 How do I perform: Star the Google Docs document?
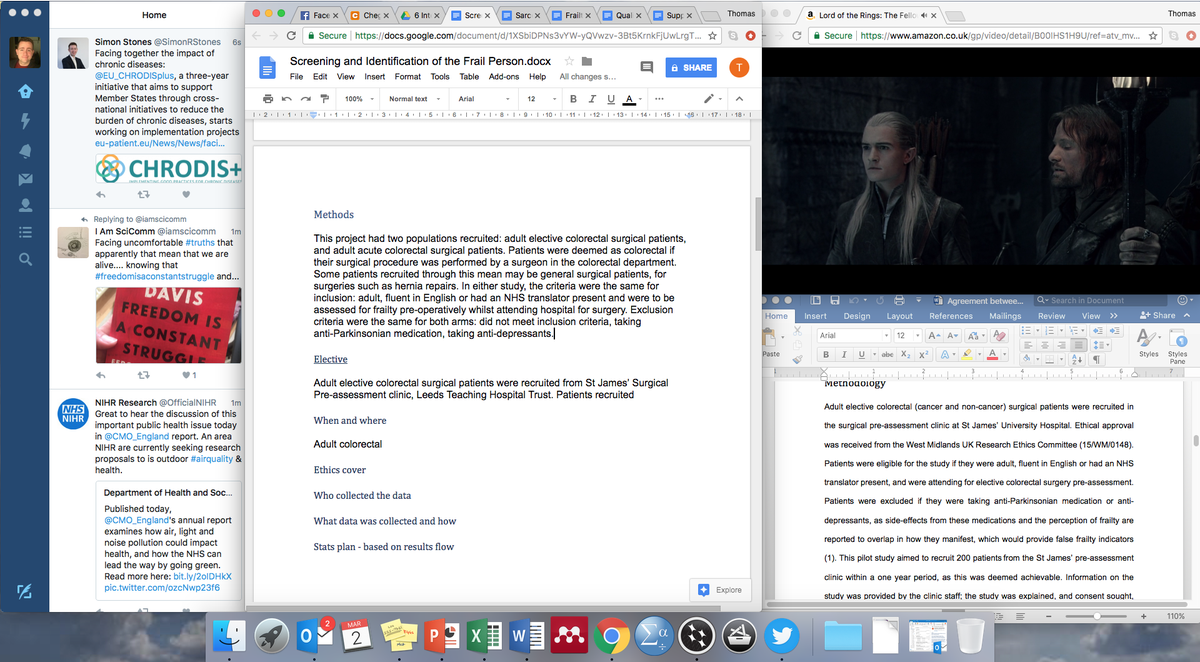tap(569, 61)
